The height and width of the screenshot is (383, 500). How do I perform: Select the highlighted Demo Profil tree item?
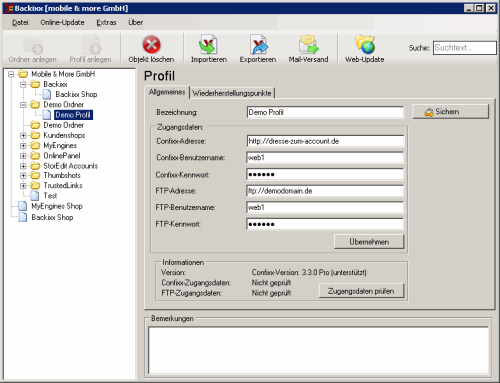73,115
